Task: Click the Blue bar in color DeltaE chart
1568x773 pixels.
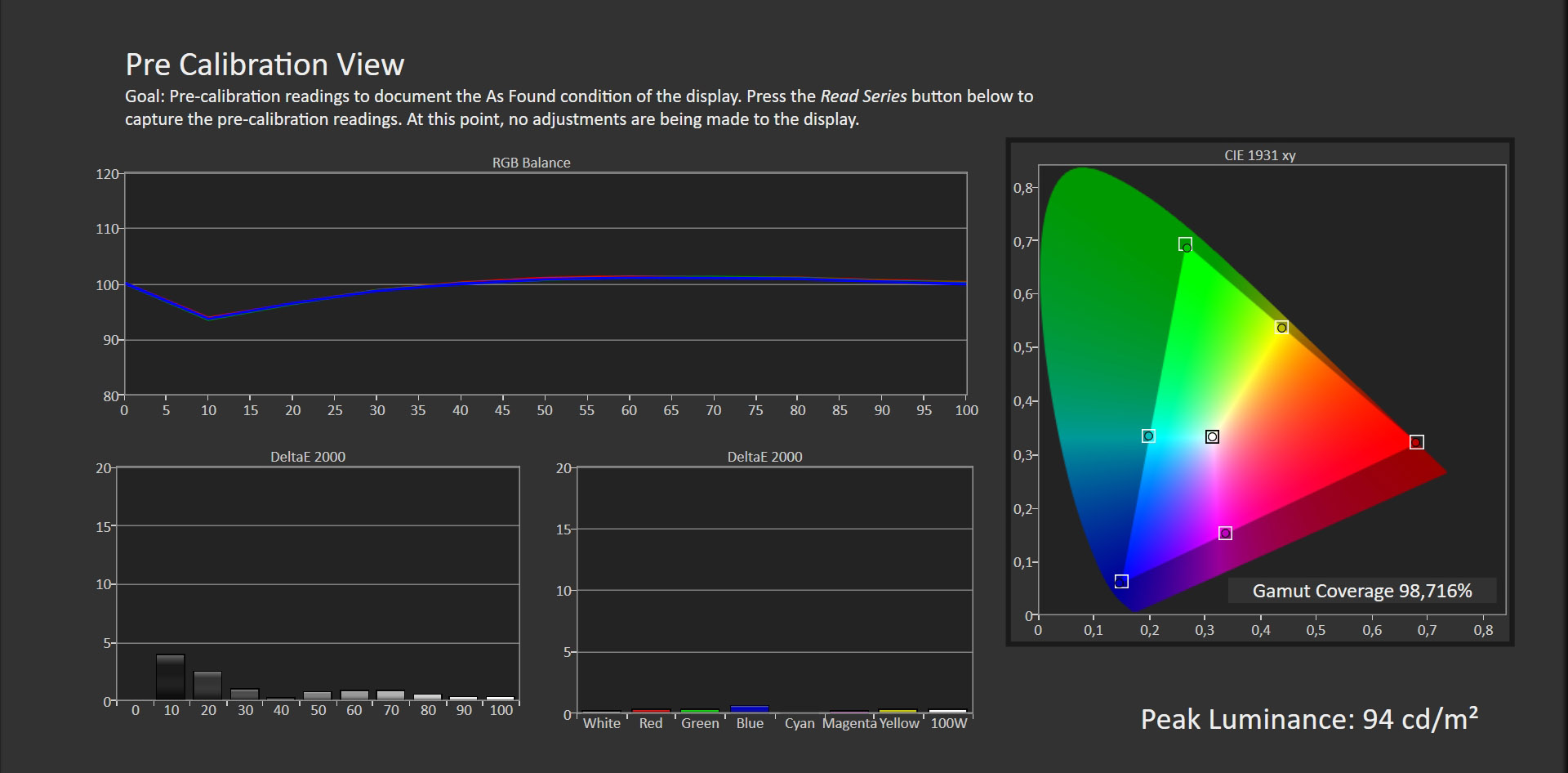Action: [x=750, y=709]
